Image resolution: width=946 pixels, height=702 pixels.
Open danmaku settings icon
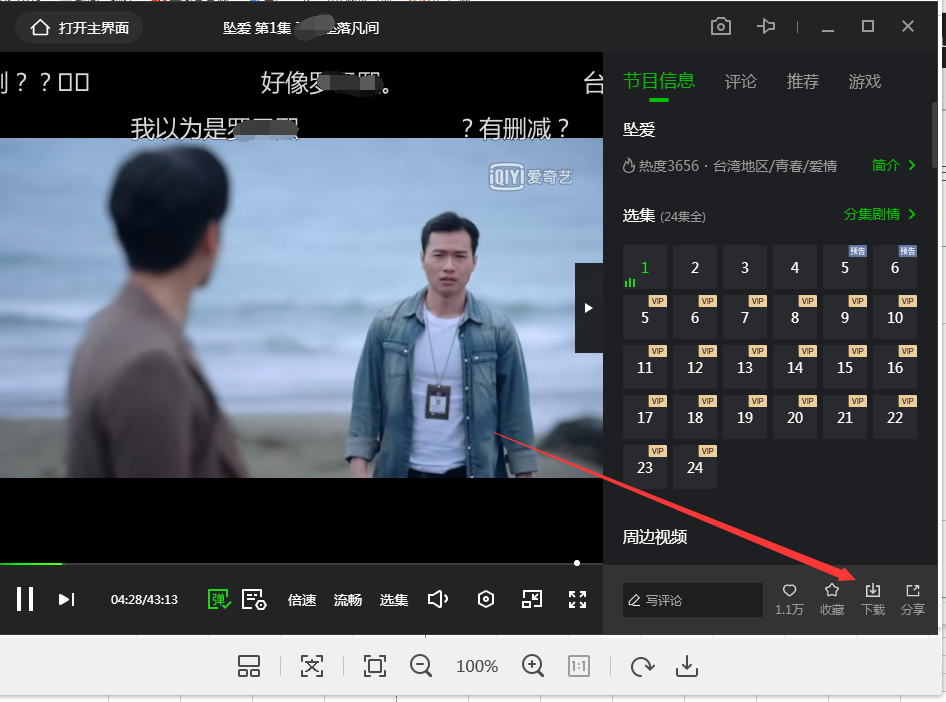[254, 599]
